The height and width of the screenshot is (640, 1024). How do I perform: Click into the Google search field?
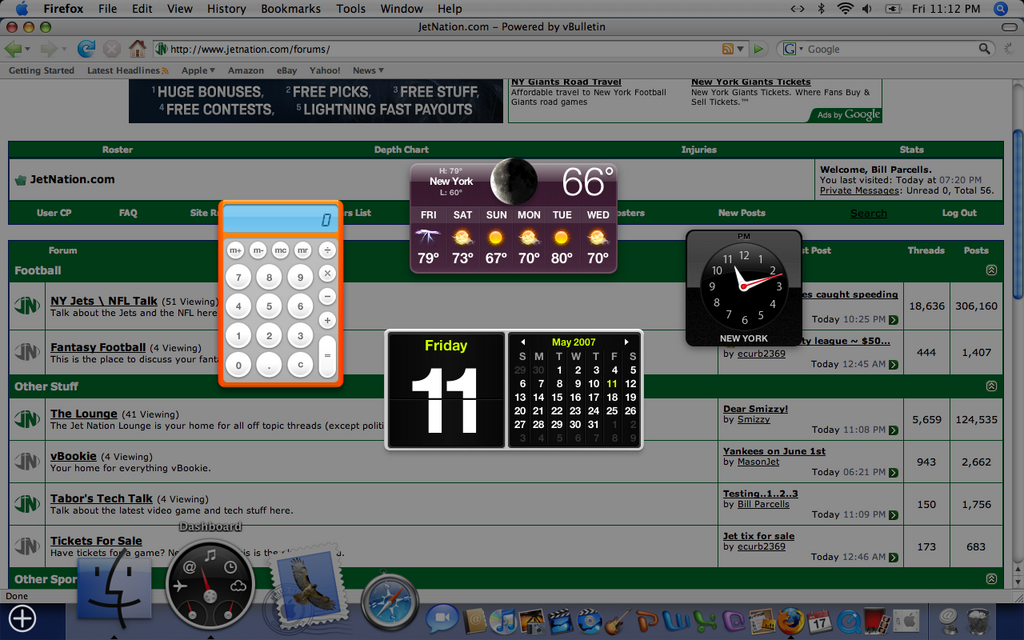coord(890,49)
